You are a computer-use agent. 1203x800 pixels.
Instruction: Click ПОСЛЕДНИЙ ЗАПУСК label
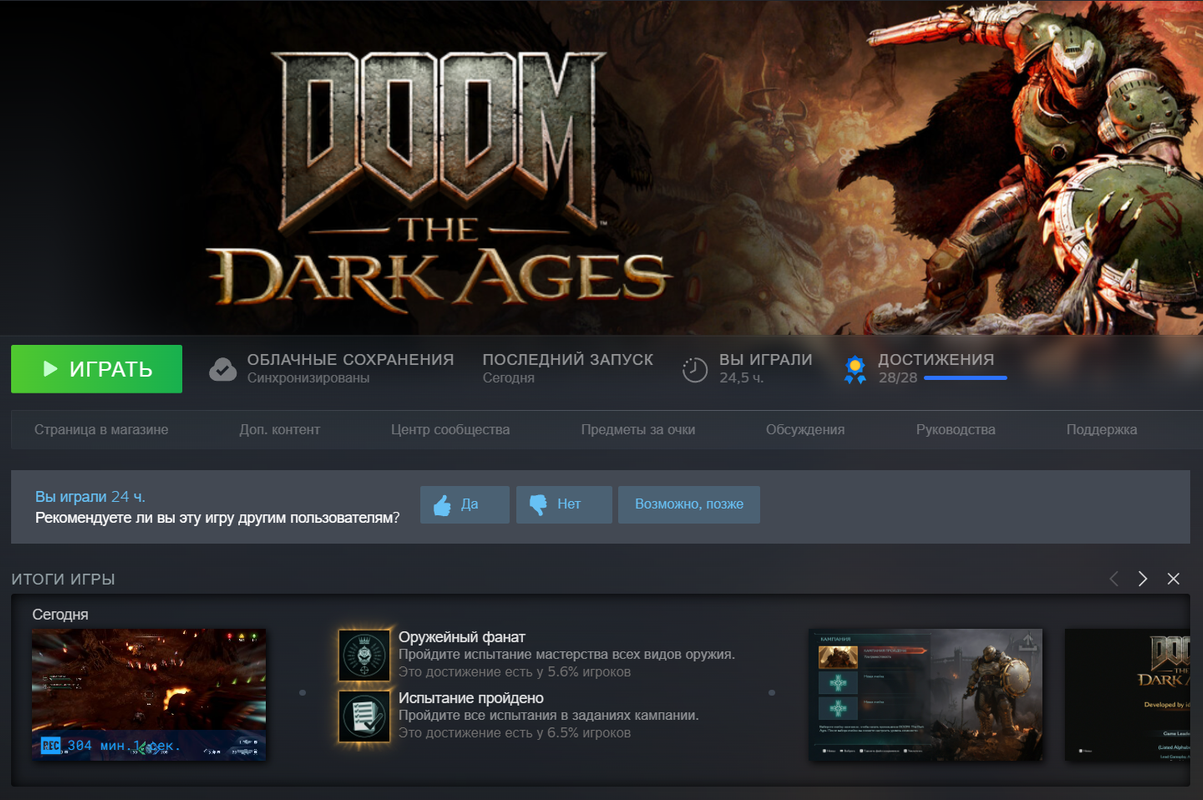(568, 359)
